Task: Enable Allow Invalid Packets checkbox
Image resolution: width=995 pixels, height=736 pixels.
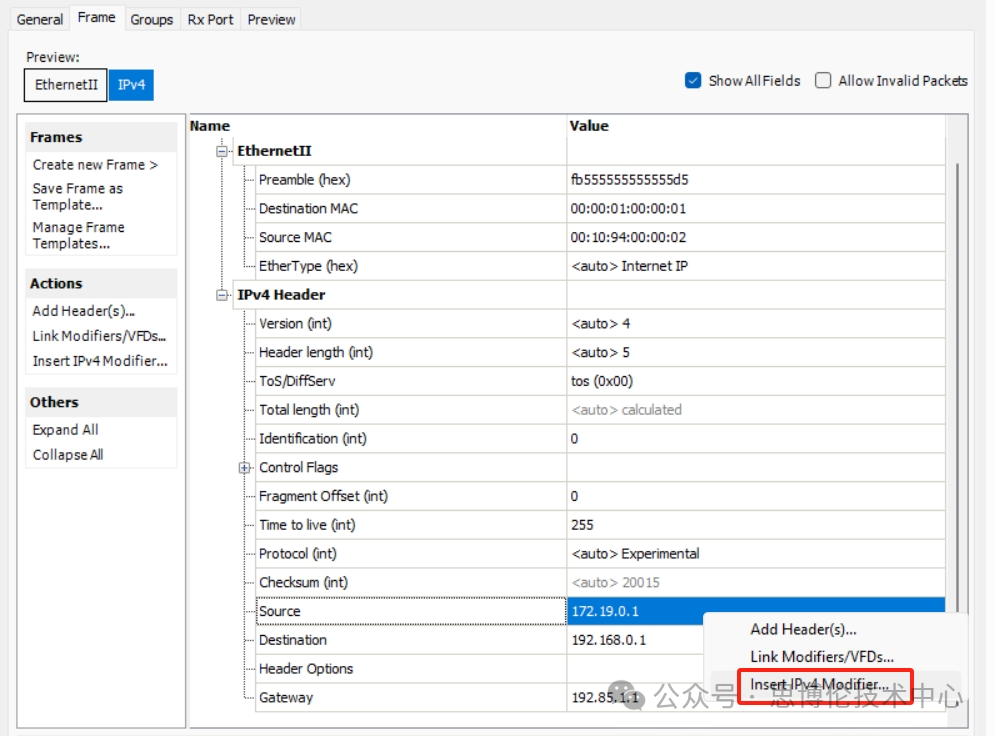Action: 823,81
